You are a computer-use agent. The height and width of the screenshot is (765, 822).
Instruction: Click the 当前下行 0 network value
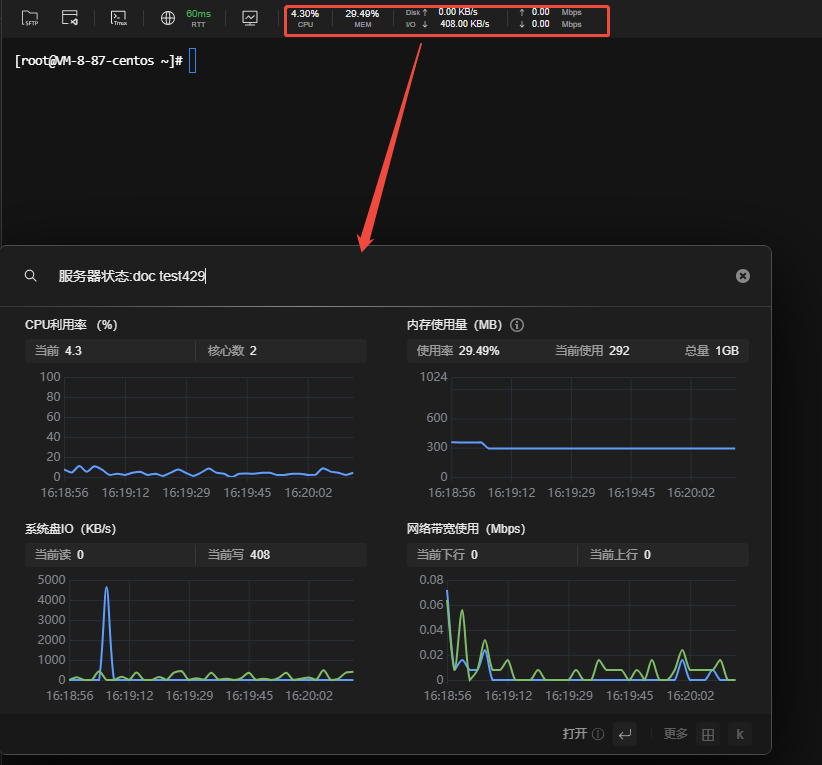click(x=447, y=555)
